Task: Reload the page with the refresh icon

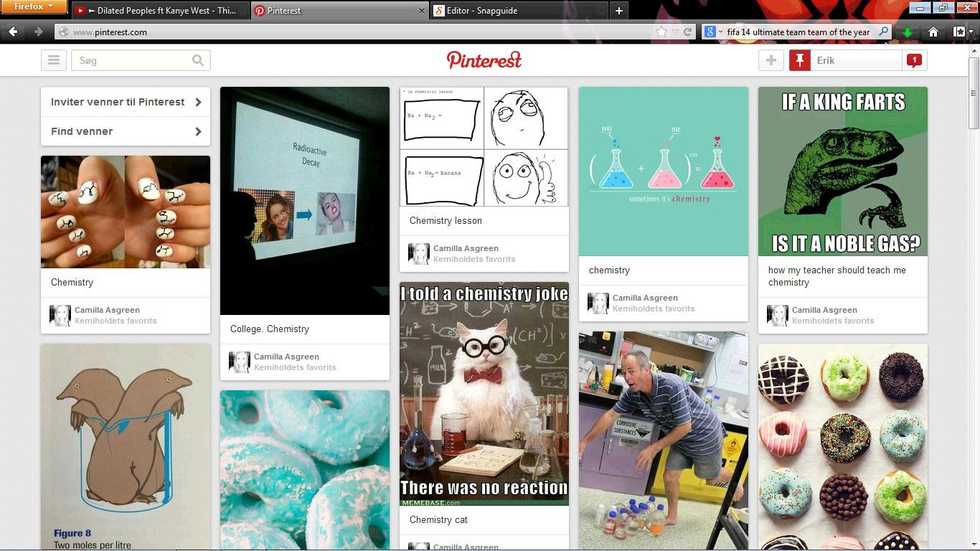Action: click(x=688, y=32)
